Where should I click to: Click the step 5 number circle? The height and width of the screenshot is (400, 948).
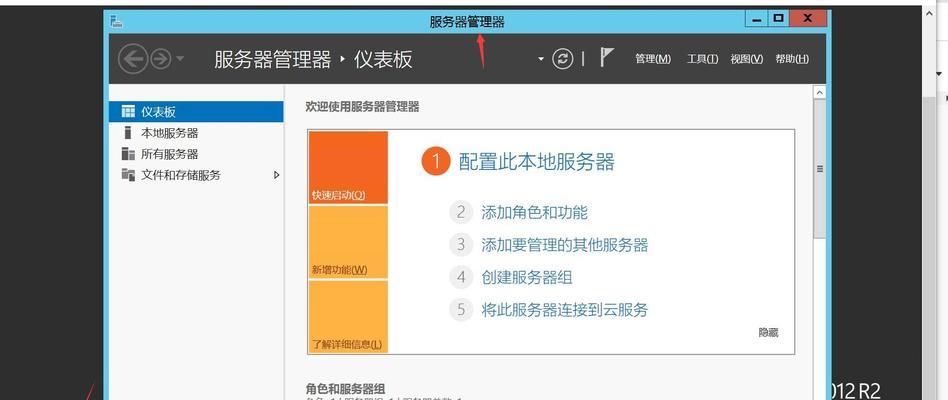[461, 310]
